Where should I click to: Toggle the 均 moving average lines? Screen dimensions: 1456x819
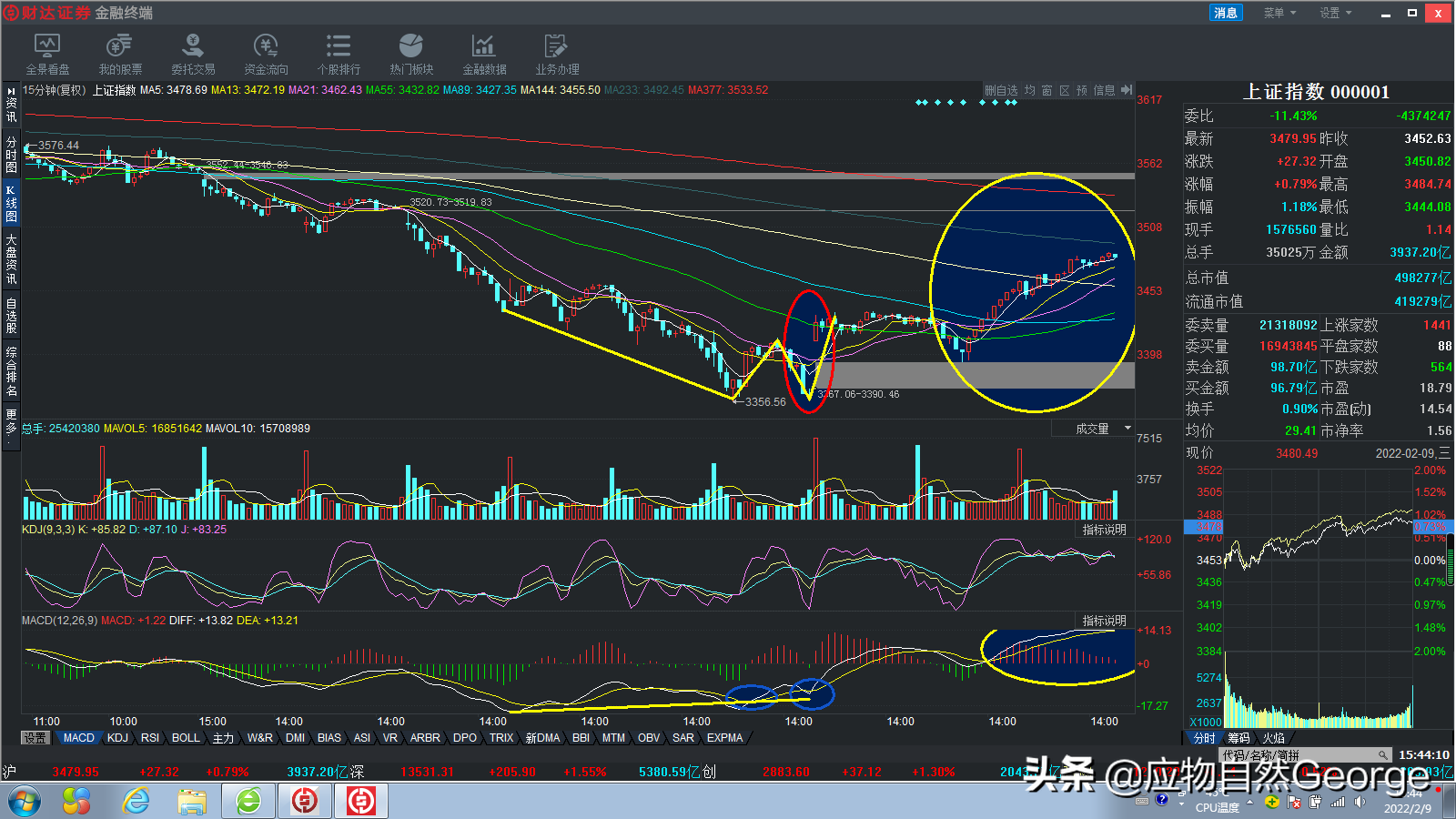pos(1030,90)
